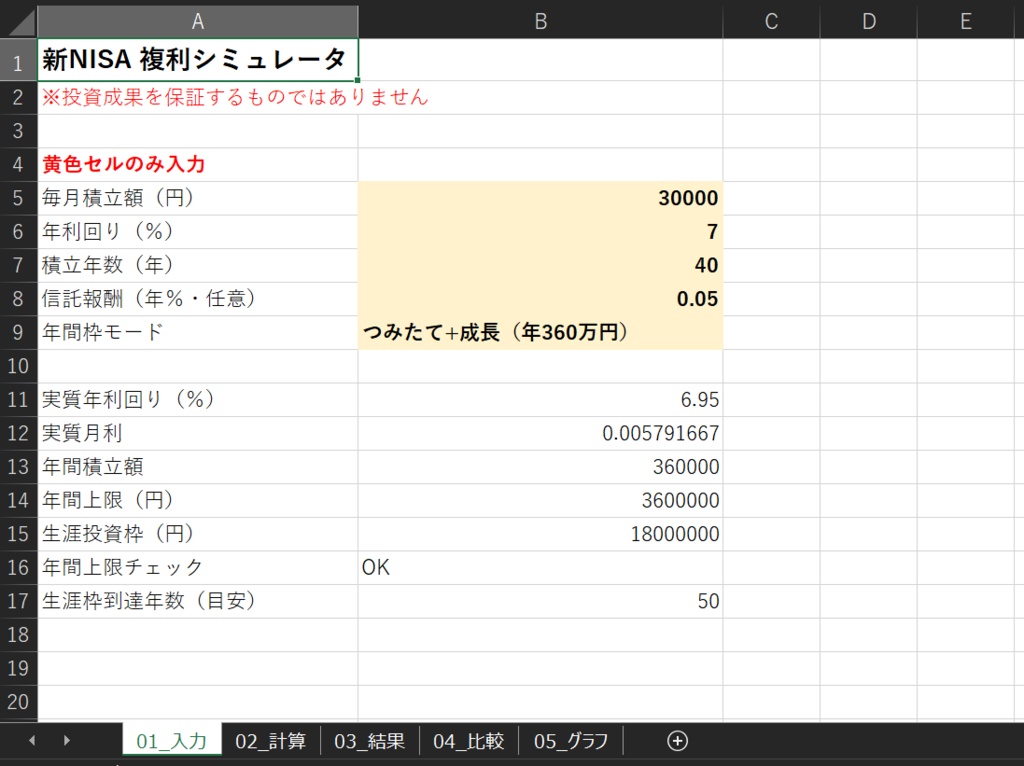Select all cells via the corner triangle
The width and height of the screenshot is (1024, 766).
(x=18, y=20)
